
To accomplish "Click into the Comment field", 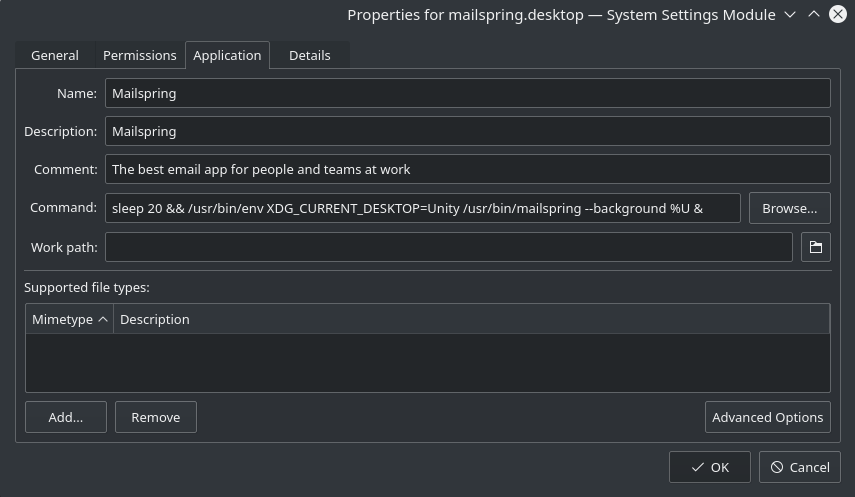I will 467,169.
